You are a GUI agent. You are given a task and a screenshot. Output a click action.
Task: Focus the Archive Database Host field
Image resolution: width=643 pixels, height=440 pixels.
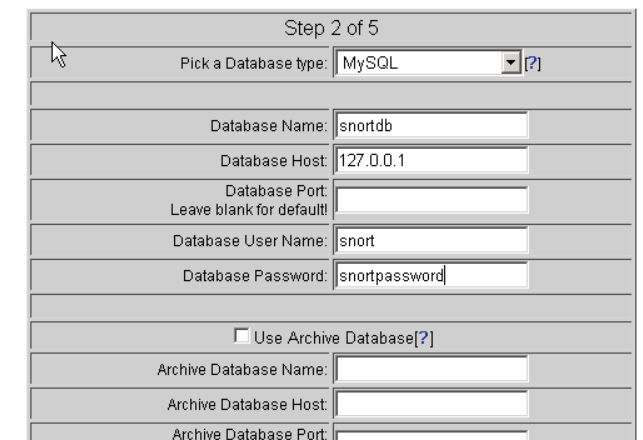431,405
